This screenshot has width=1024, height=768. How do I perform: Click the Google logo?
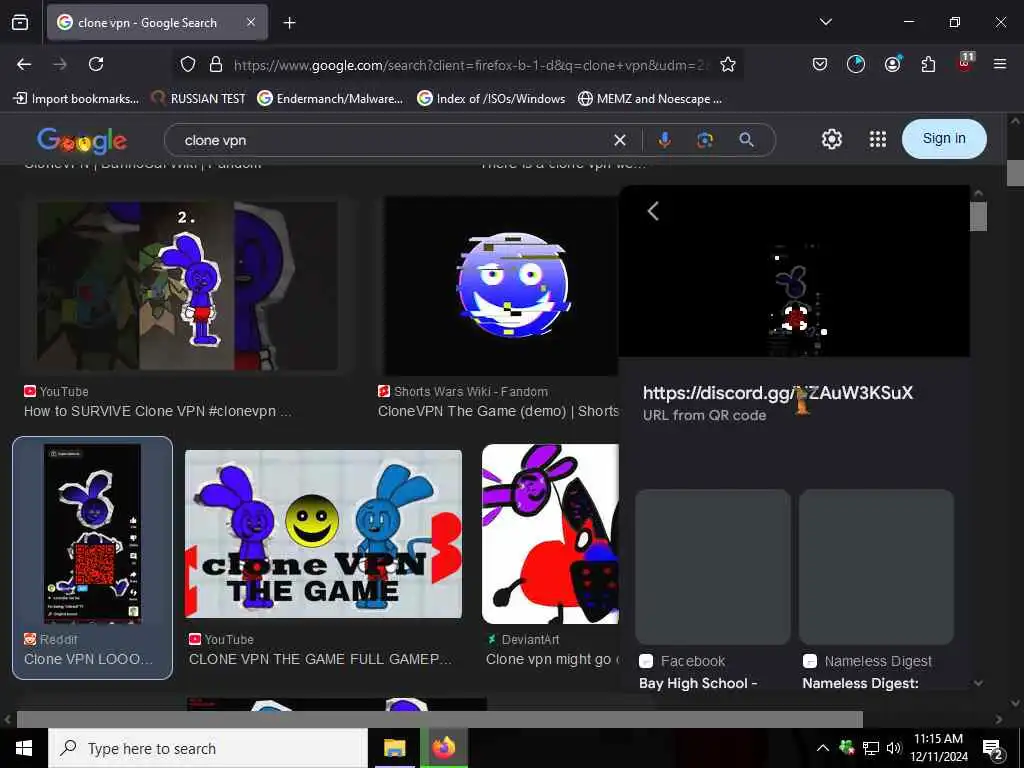point(82,140)
